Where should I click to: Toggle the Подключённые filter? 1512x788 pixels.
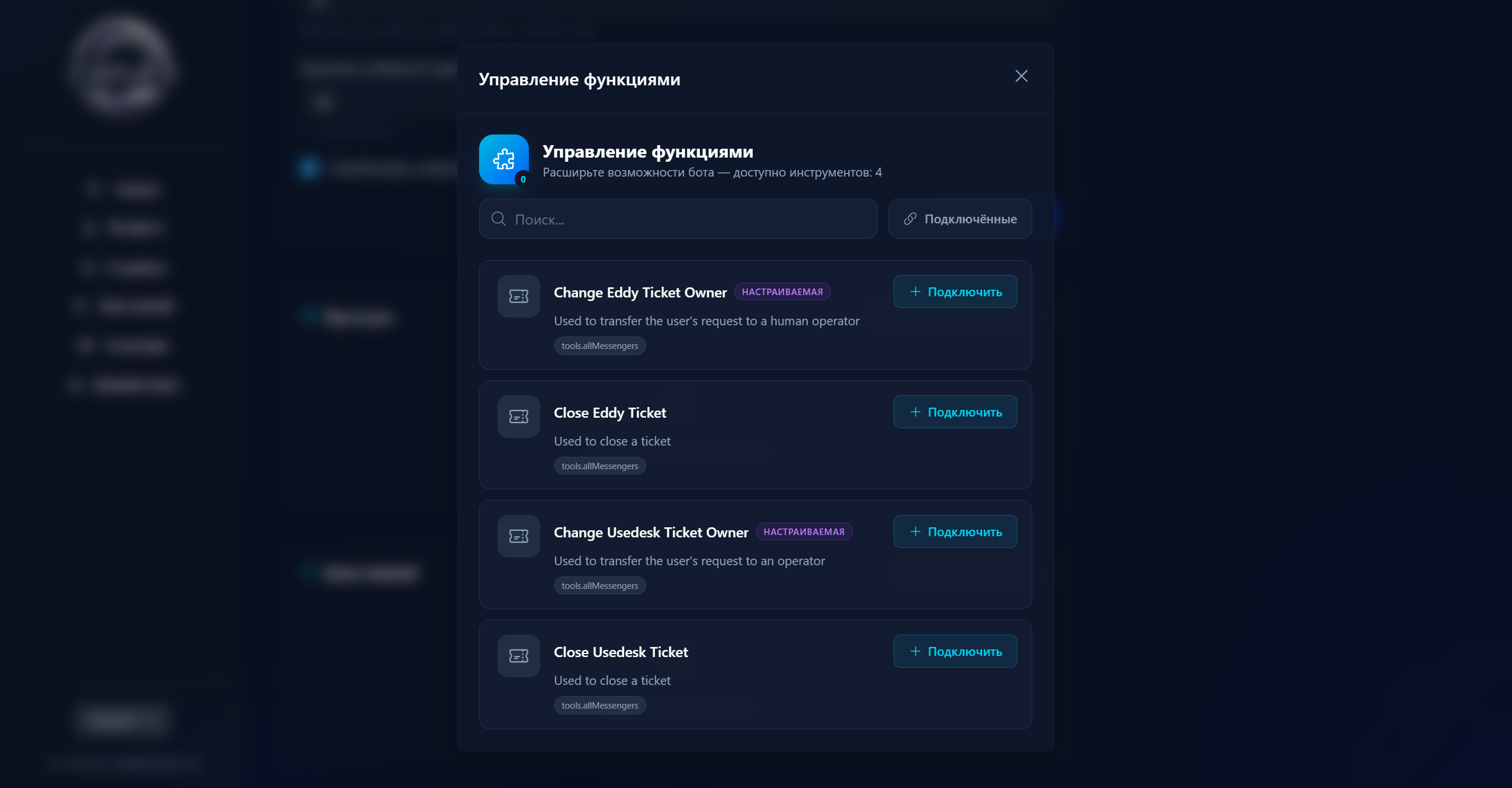pyautogui.click(x=959, y=219)
